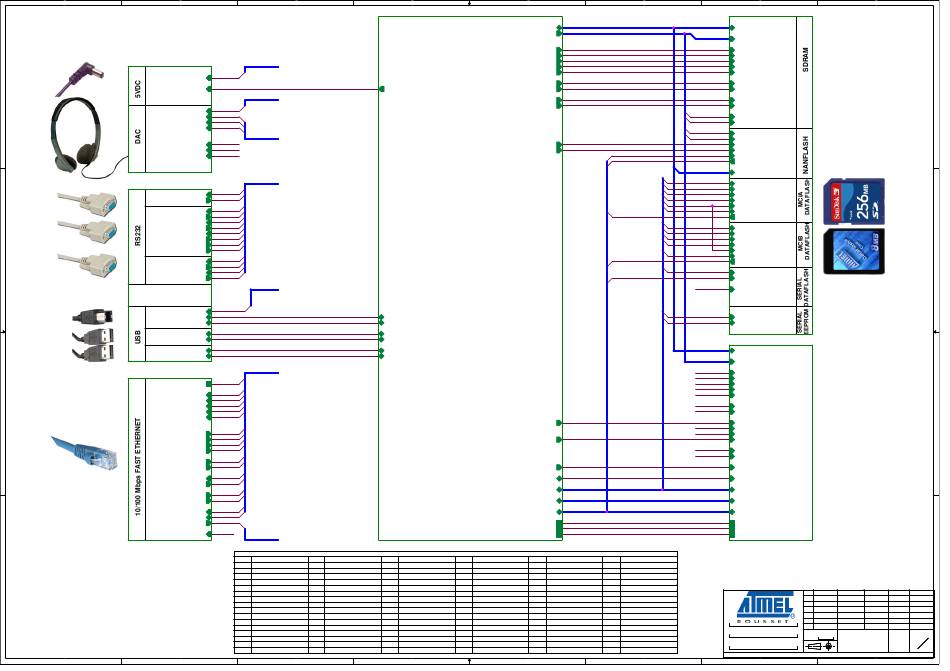950x671 pixels.
Task: Click the USB type-B cable image
Action: point(93,316)
